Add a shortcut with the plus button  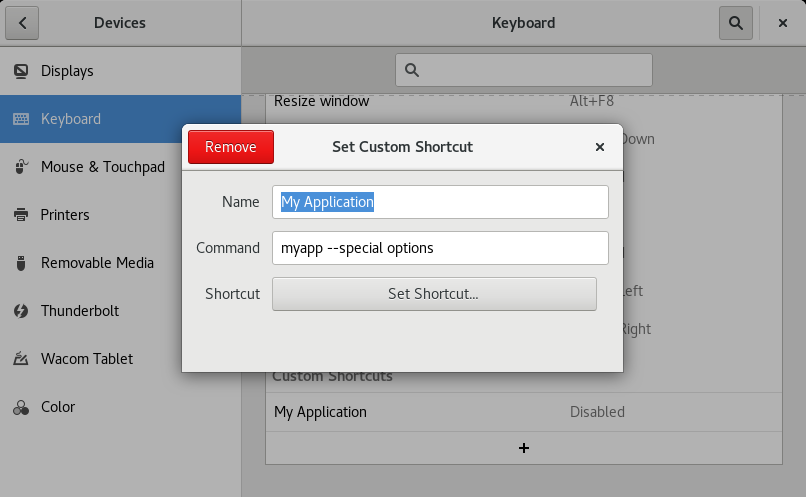523,448
